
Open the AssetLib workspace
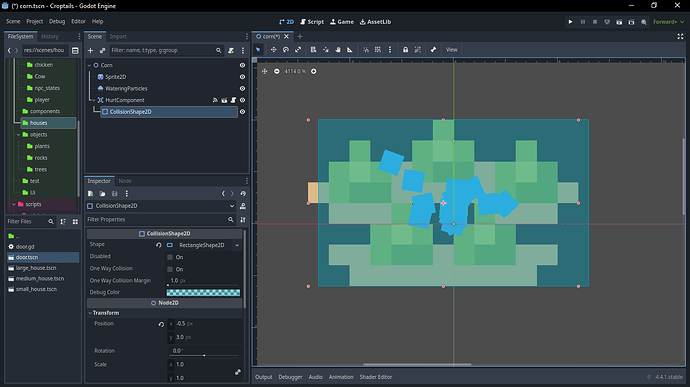click(375, 22)
